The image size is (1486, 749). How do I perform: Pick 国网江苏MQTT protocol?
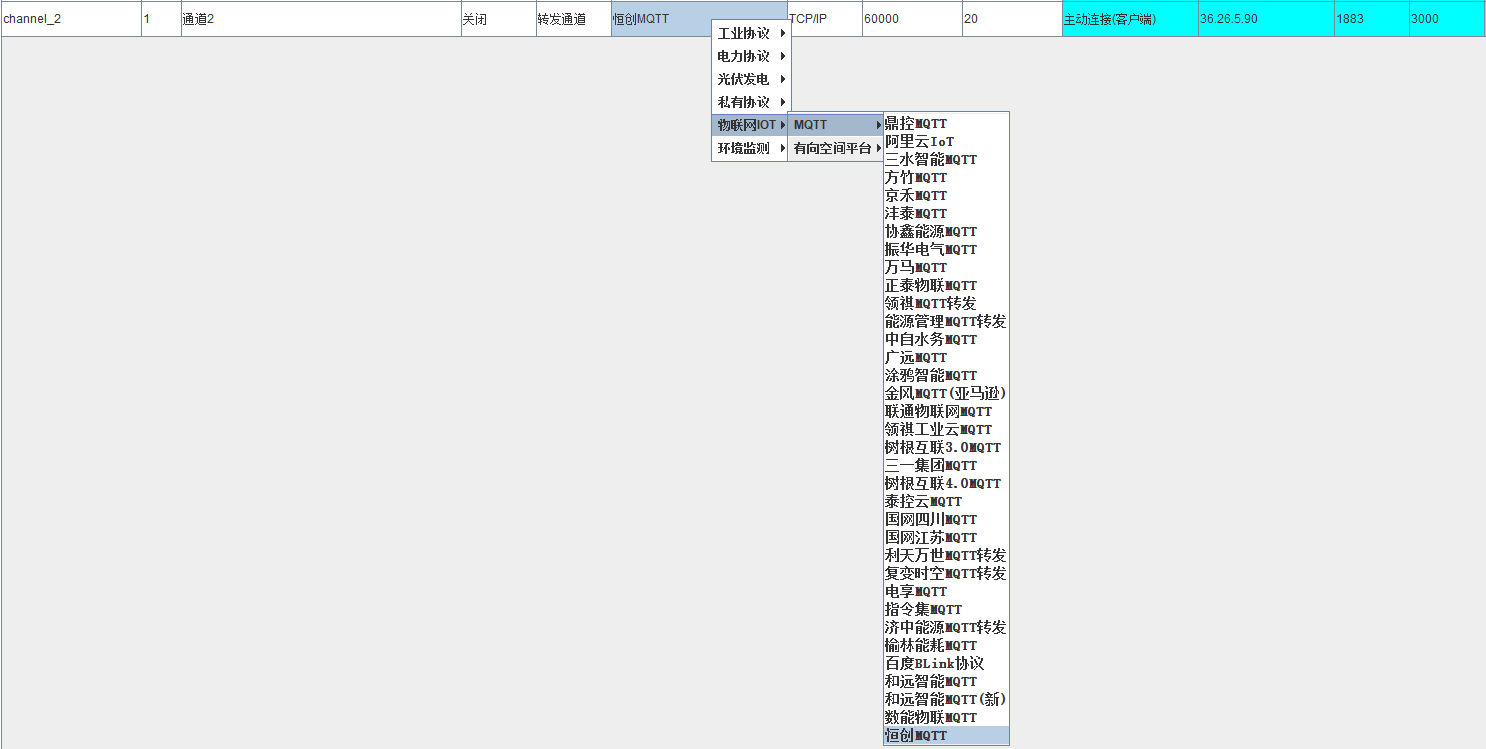(946, 537)
